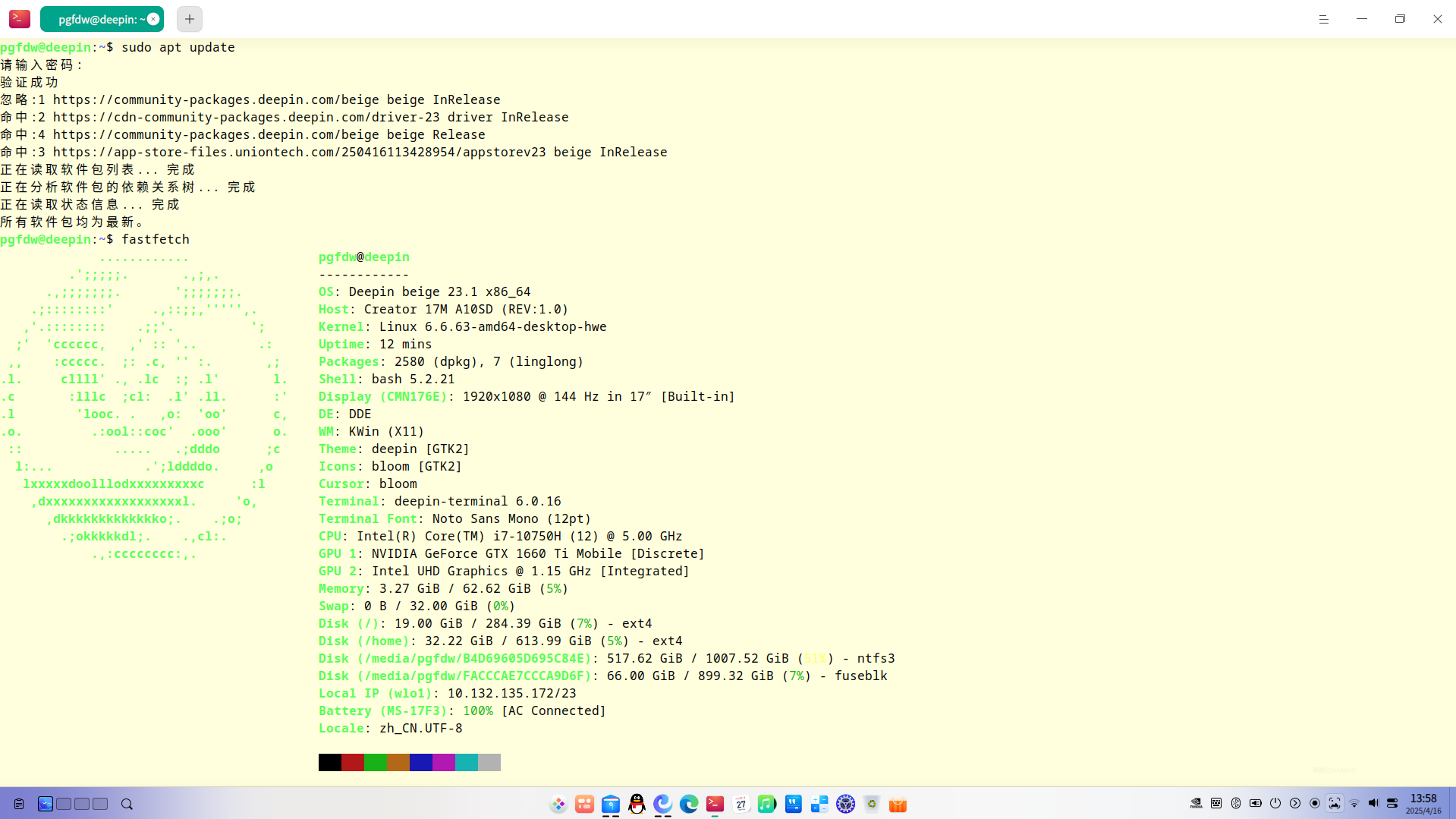Image resolution: width=1456 pixels, height=819 pixels.
Task: Click the magenta color block
Action: coord(444,762)
